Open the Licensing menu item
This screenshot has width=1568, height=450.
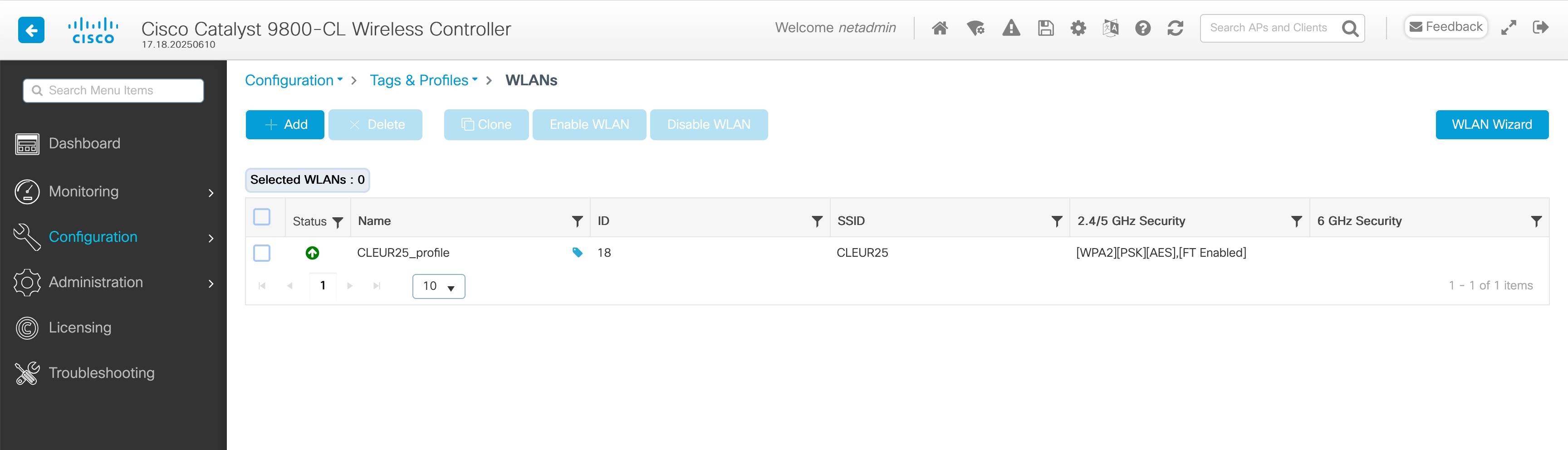(x=80, y=328)
